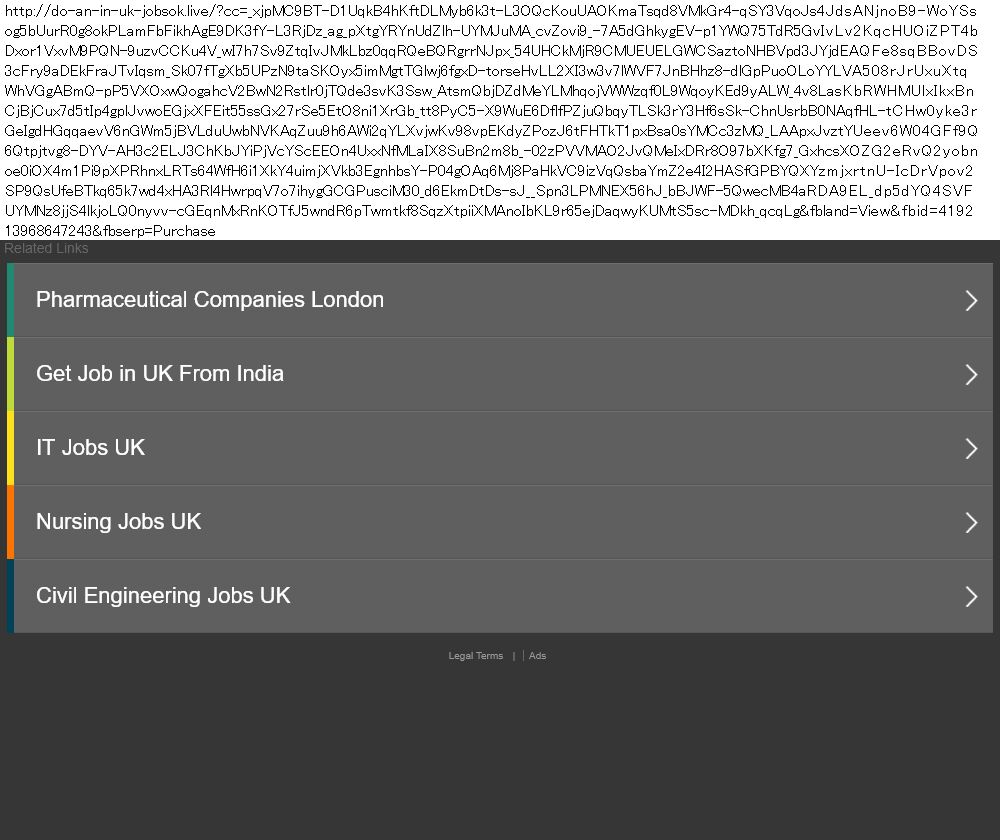This screenshot has width=1000, height=840.
Task: Visit the IT Jobs UK link
Action: [x=91, y=448]
